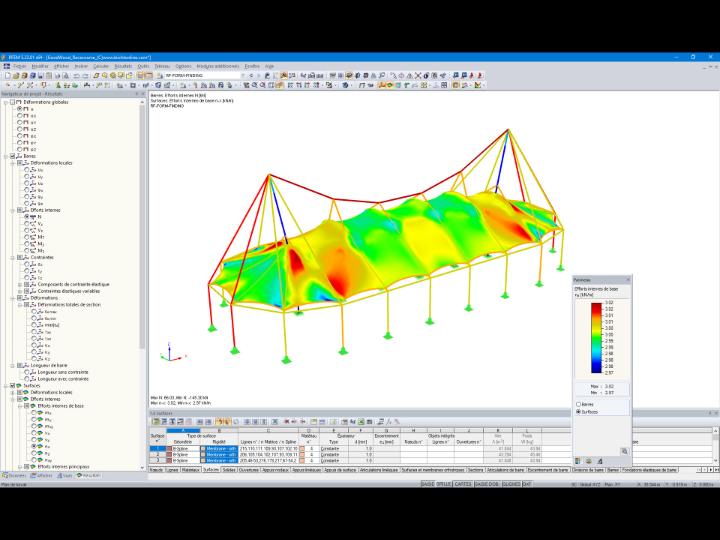Click the New document icon
This screenshot has width=720, height=540.
[x=8, y=76]
